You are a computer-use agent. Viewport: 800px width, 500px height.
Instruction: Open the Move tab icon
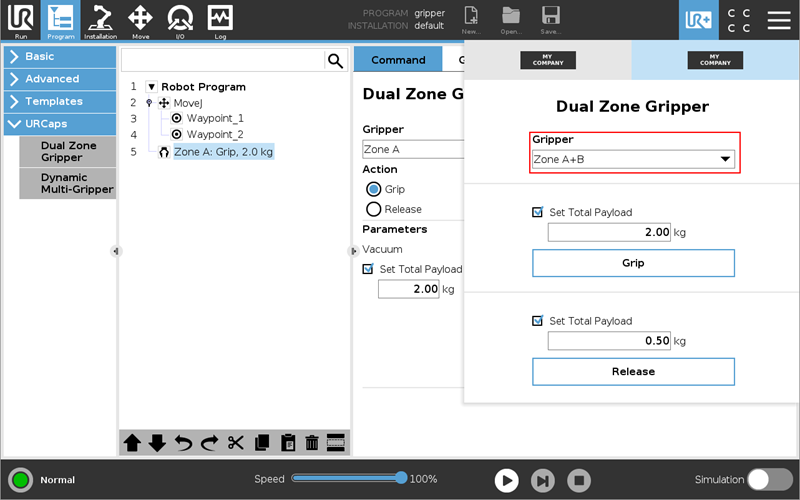point(140,19)
